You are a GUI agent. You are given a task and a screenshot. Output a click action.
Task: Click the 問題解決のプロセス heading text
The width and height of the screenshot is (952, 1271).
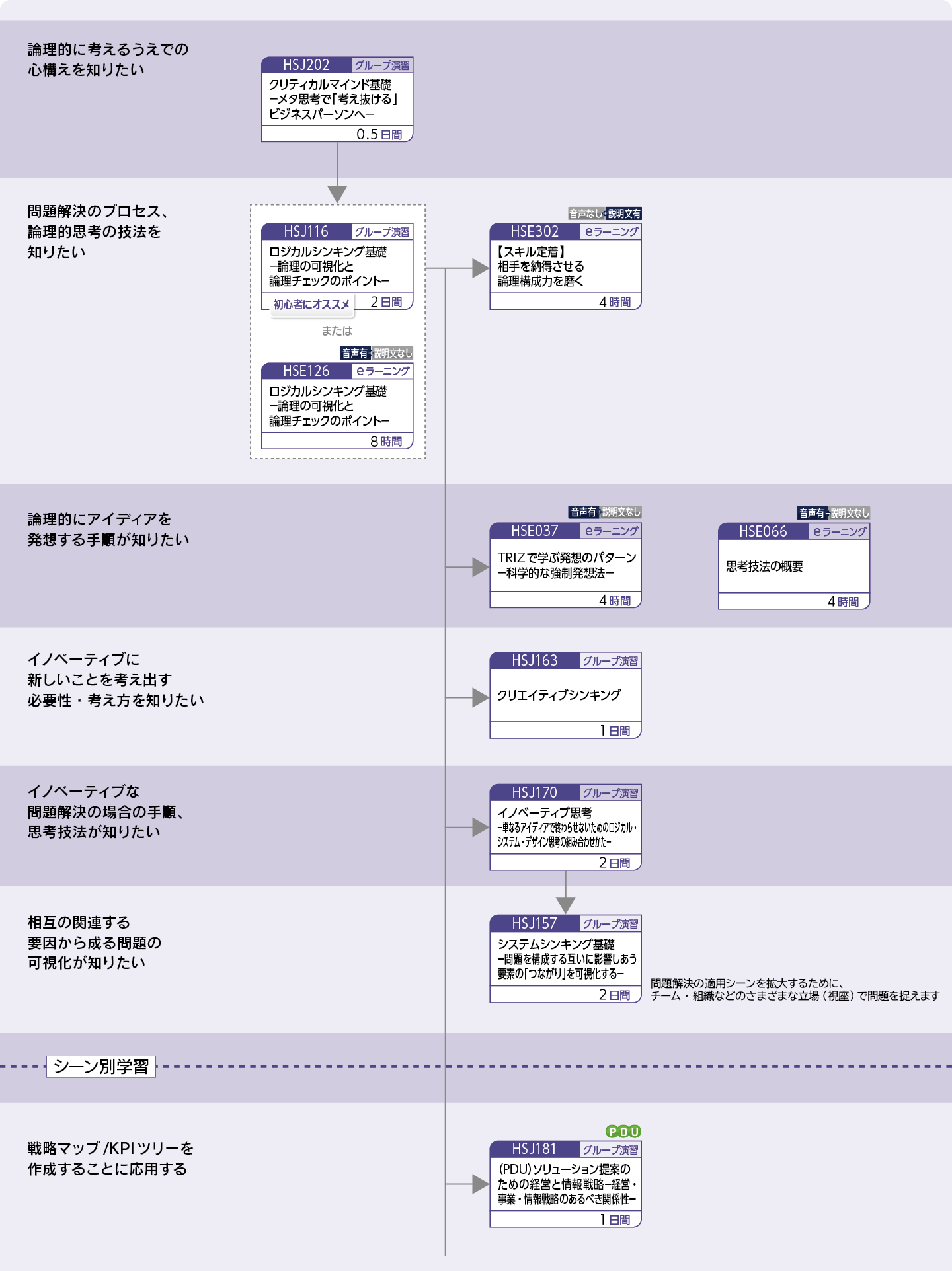point(98,231)
